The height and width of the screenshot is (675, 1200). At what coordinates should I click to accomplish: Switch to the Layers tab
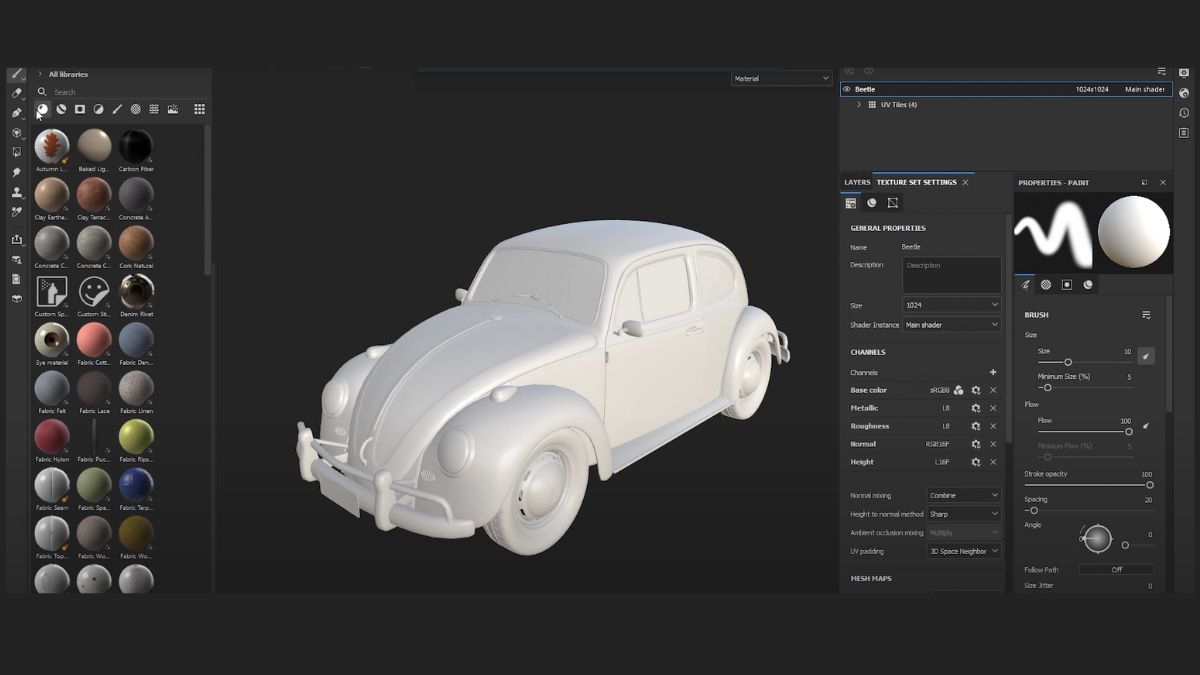coord(857,182)
